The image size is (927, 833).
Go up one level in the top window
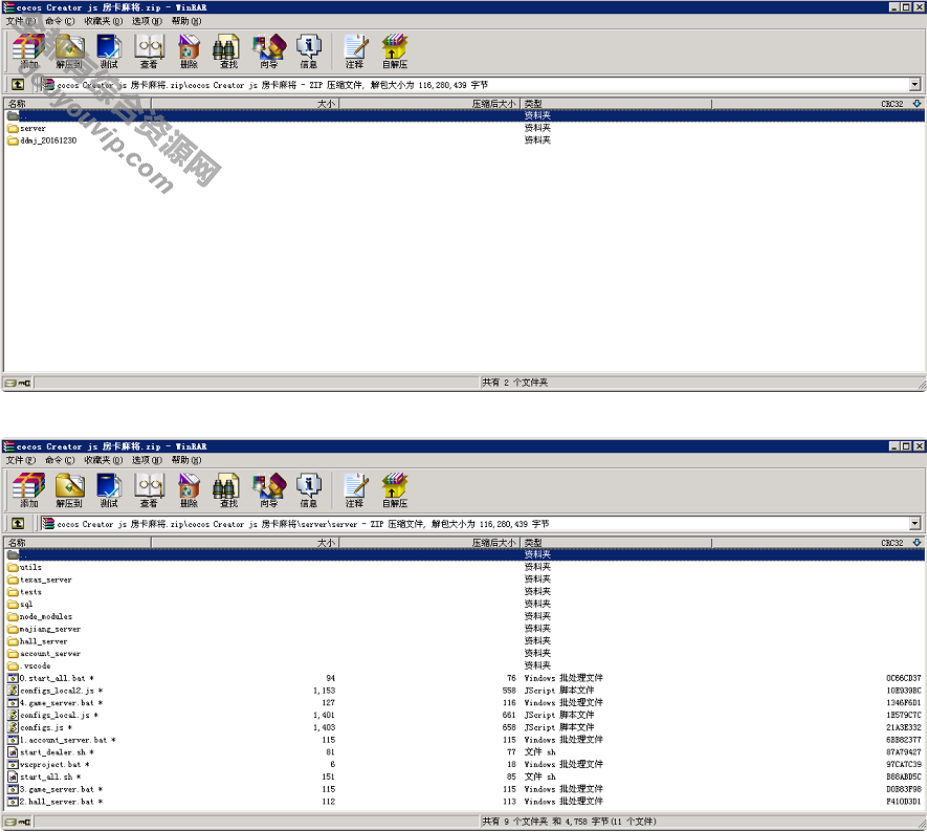(18, 85)
